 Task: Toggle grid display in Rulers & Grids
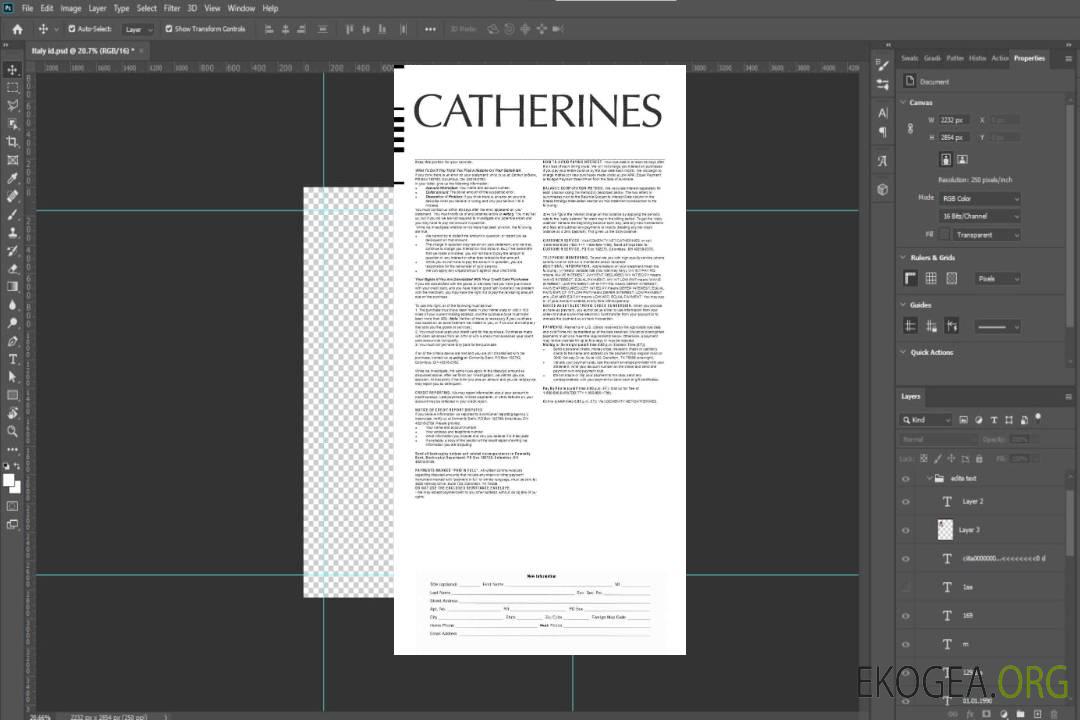point(931,278)
